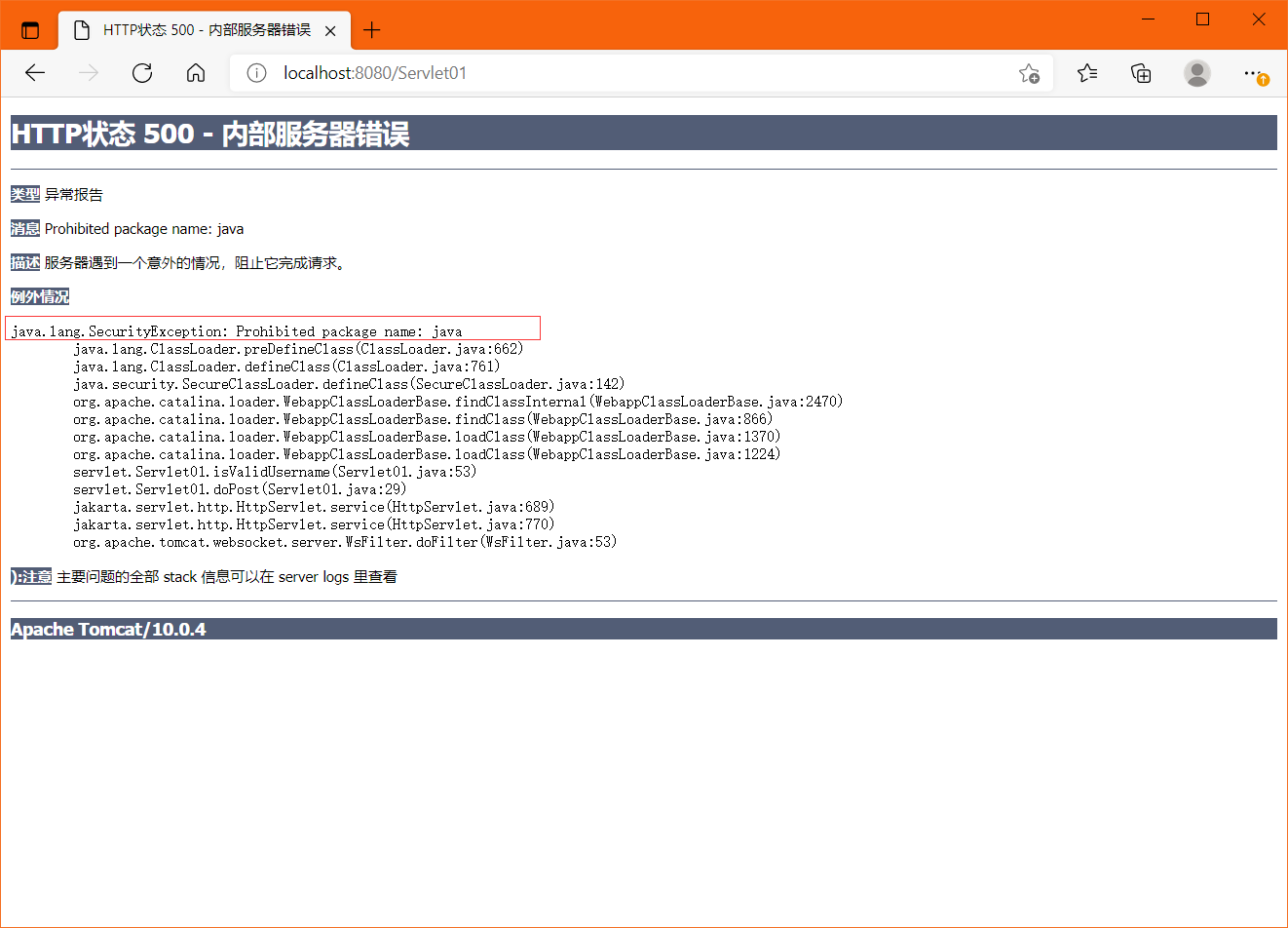Screen dimensions: 1288x928
Task: Open the Collections icon
Action: coord(1141,73)
